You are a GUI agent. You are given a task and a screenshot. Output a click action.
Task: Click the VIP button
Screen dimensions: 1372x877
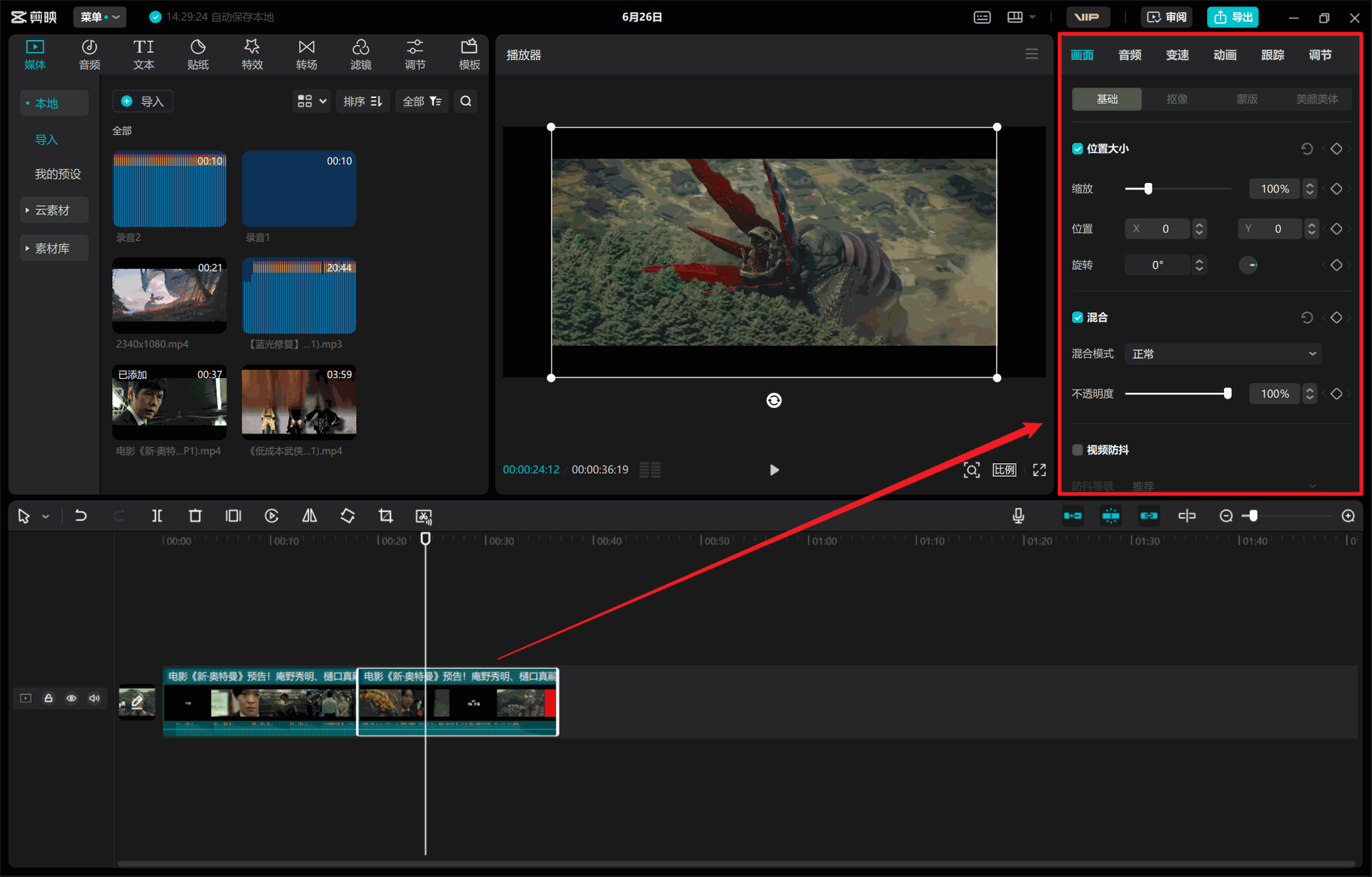point(1088,17)
